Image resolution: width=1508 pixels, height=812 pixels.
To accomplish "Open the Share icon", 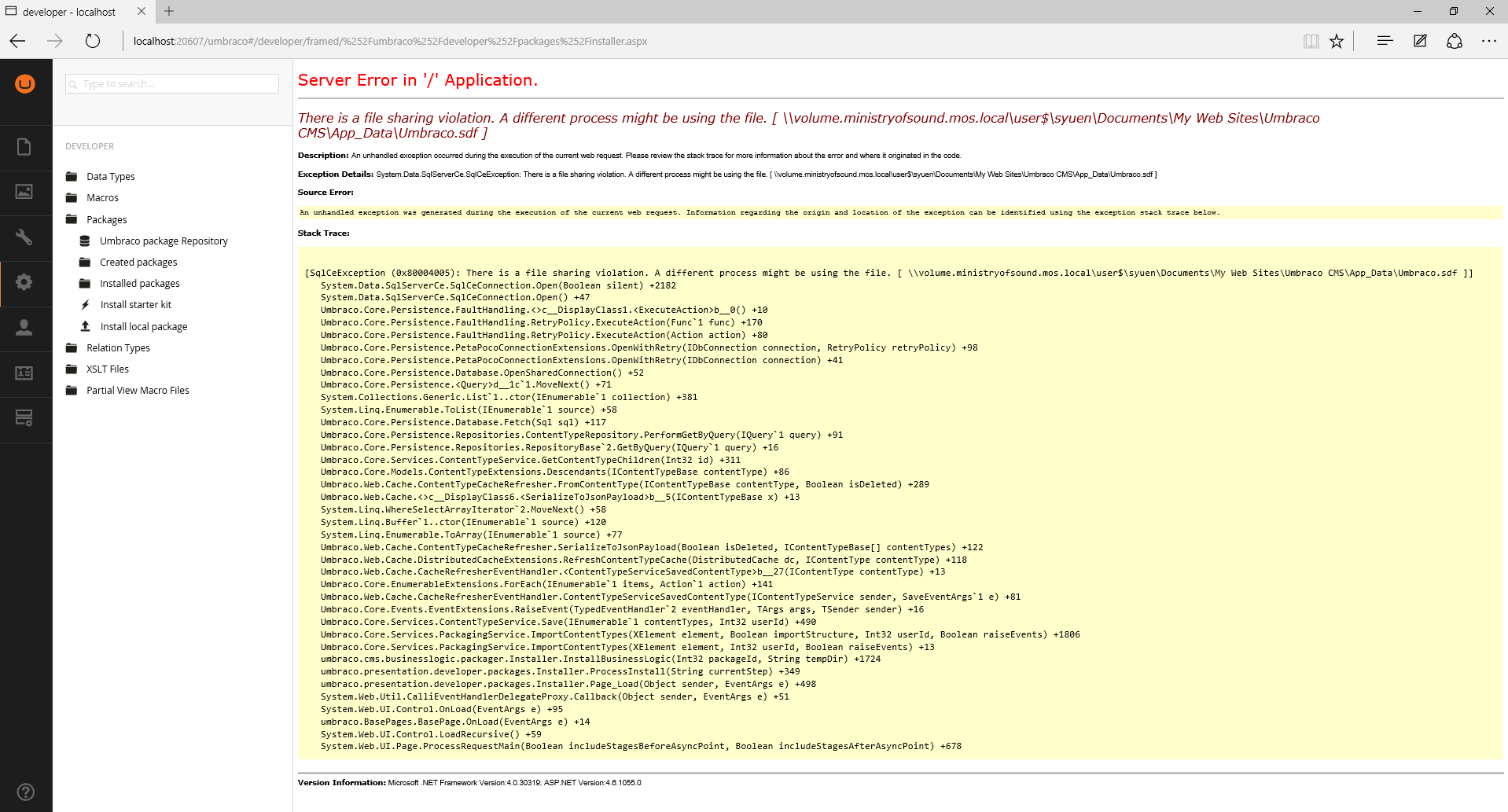I will click(1455, 41).
